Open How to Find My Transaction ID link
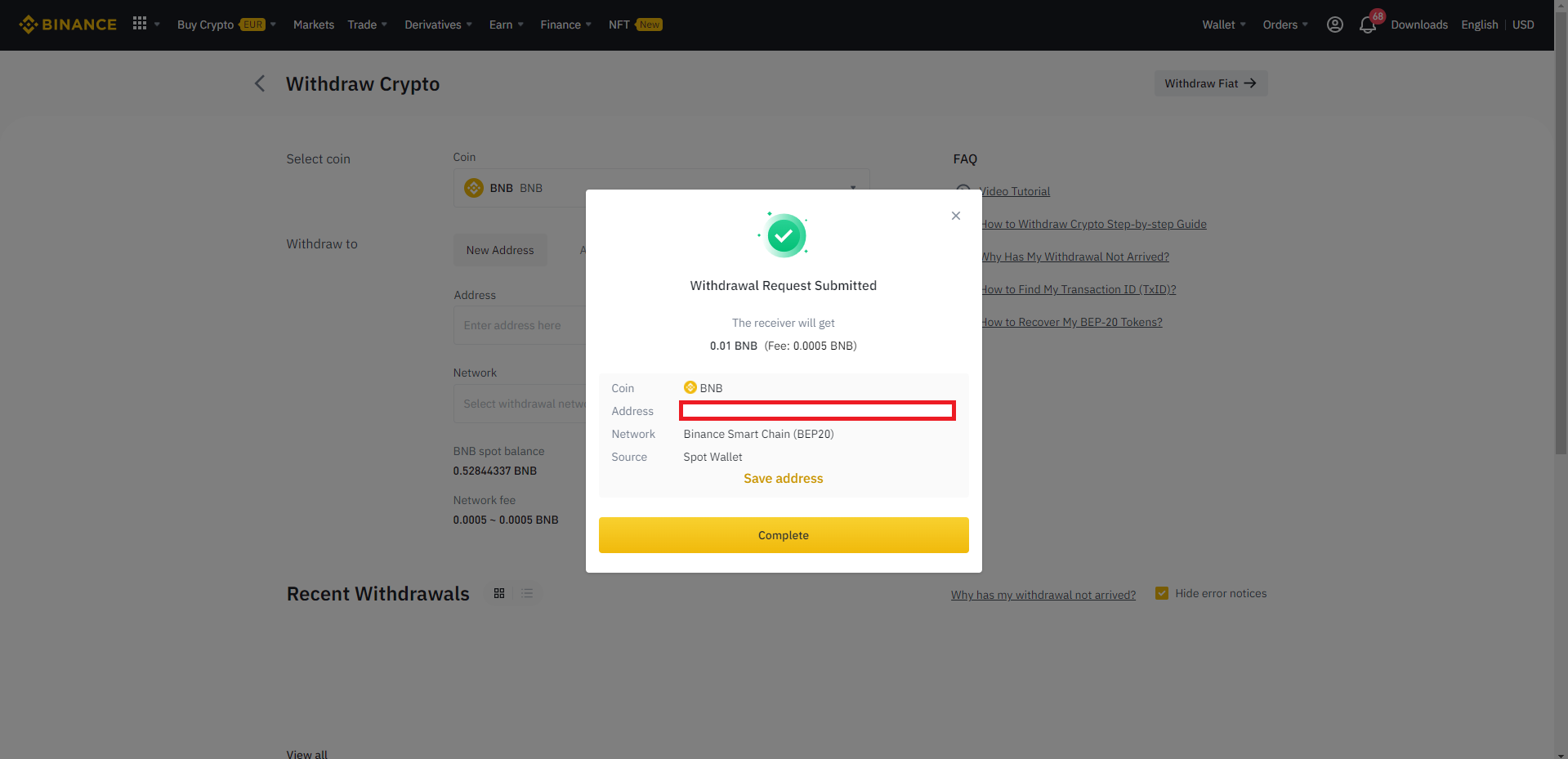Viewport: 1568px width, 759px height. 1078,289
